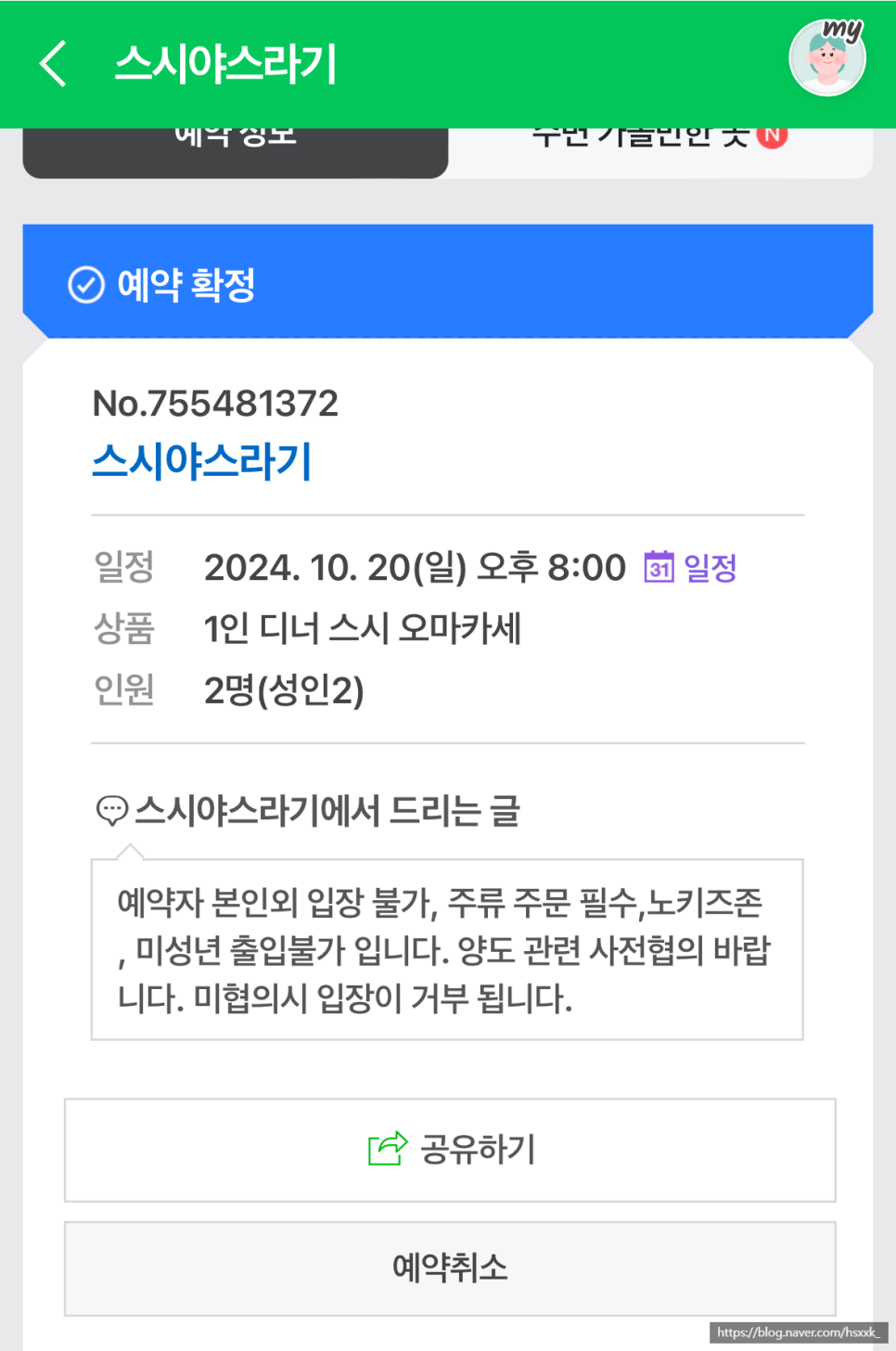Tap the 1인 디너 스시 오마카세 product text
The image size is (896, 1351).
(x=363, y=628)
